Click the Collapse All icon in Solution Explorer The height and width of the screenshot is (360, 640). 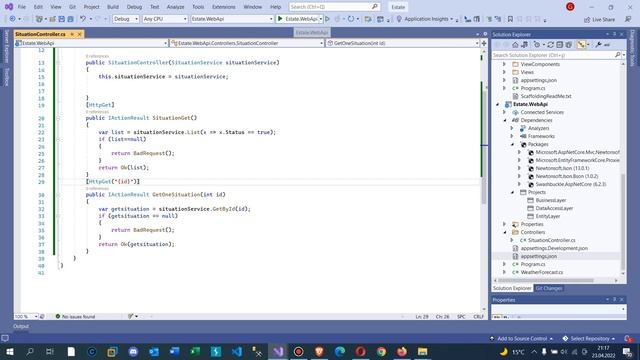(560, 45)
